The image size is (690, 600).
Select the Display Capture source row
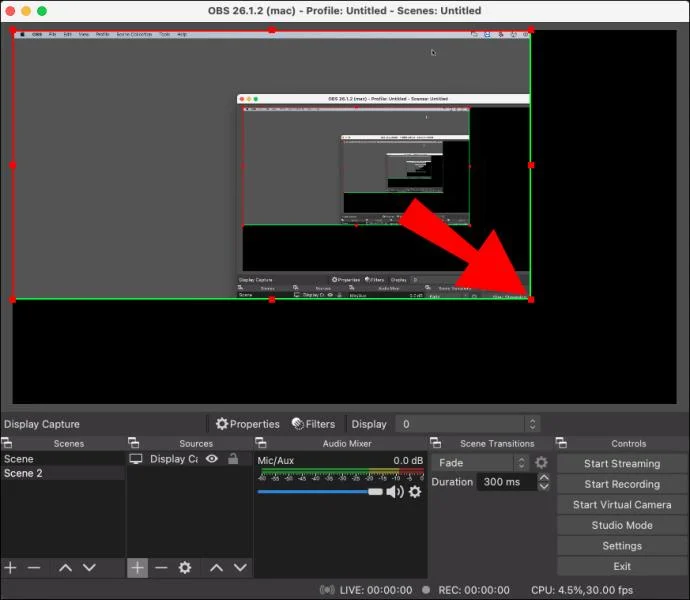(x=189, y=459)
